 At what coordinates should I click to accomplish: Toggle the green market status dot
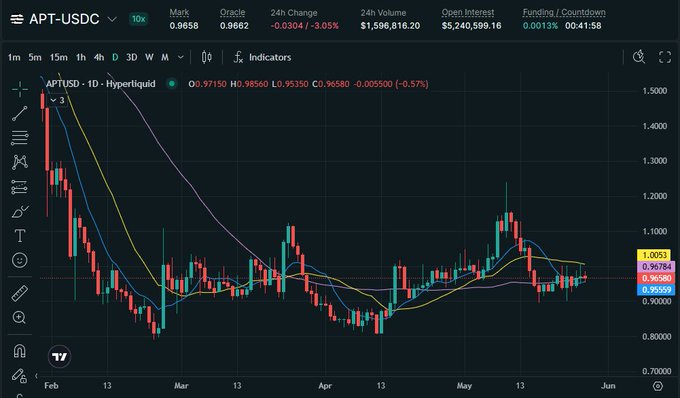point(172,84)
